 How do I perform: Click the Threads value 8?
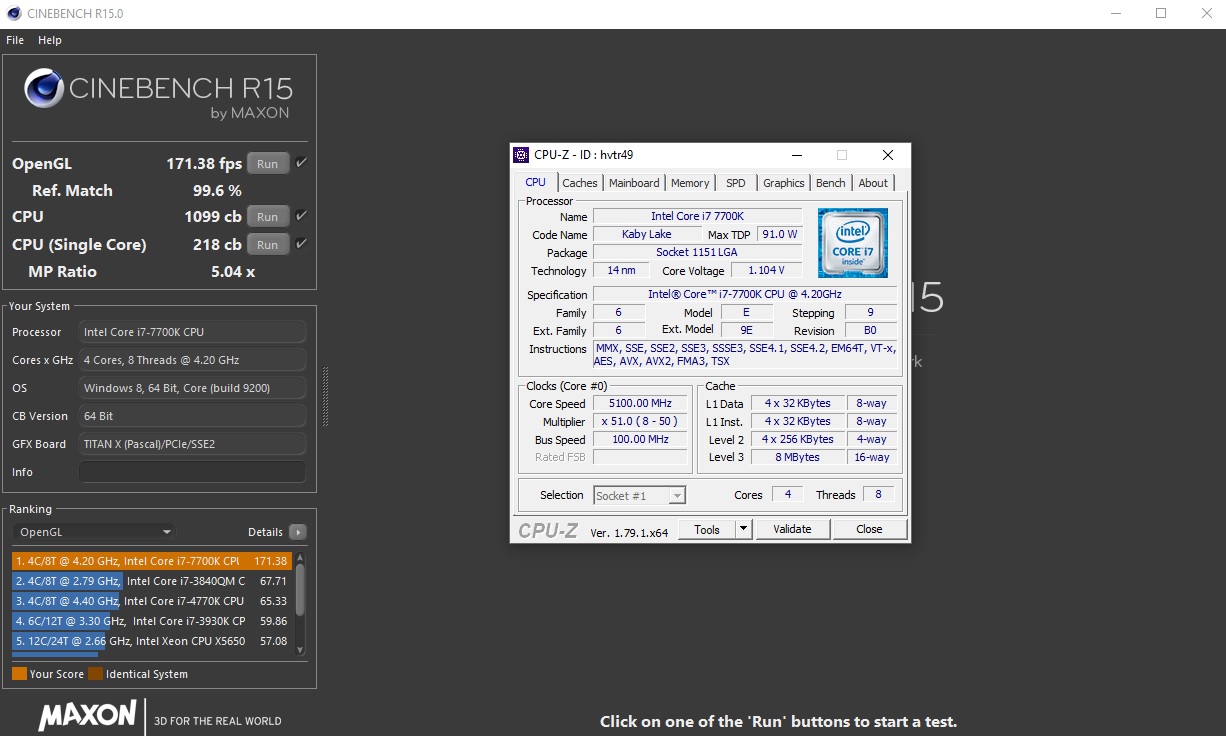(878, 495)
